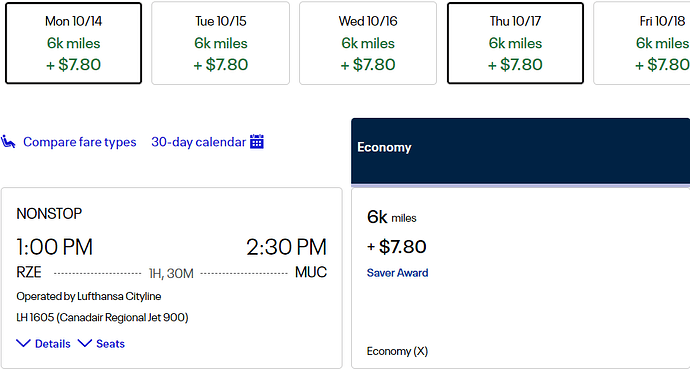
Task: Pick the Thu 10/17 date card
Action: (x=515, y=43)
